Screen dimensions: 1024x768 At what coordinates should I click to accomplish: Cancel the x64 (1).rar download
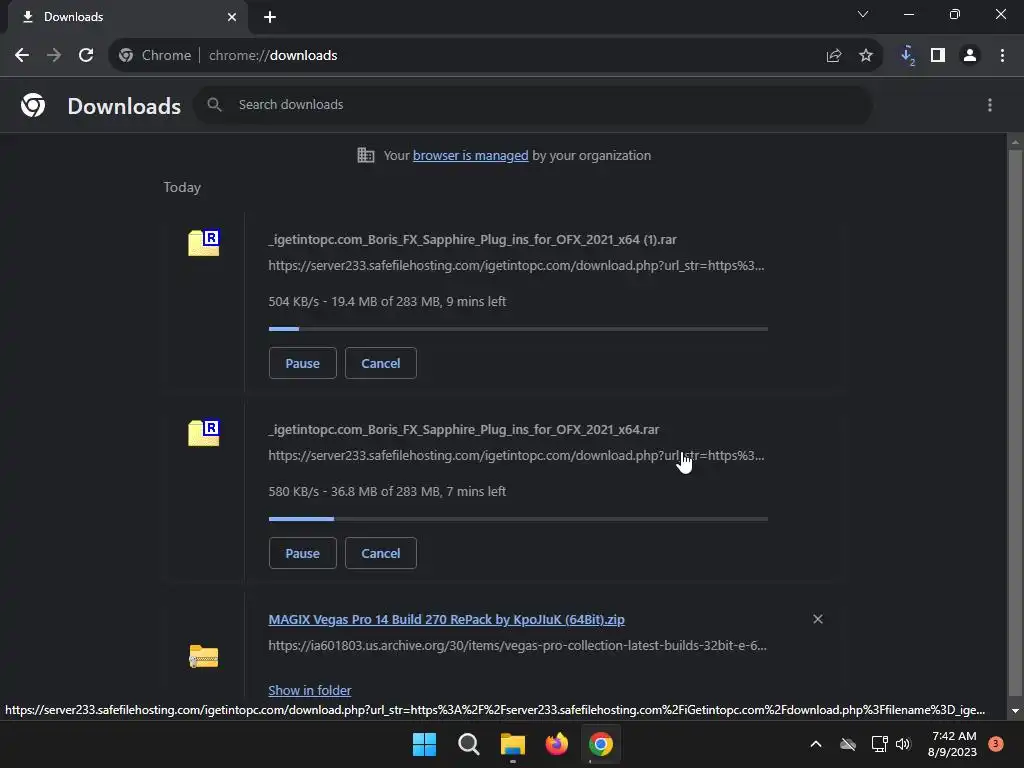pyautogui.click(x=381, y=363)
